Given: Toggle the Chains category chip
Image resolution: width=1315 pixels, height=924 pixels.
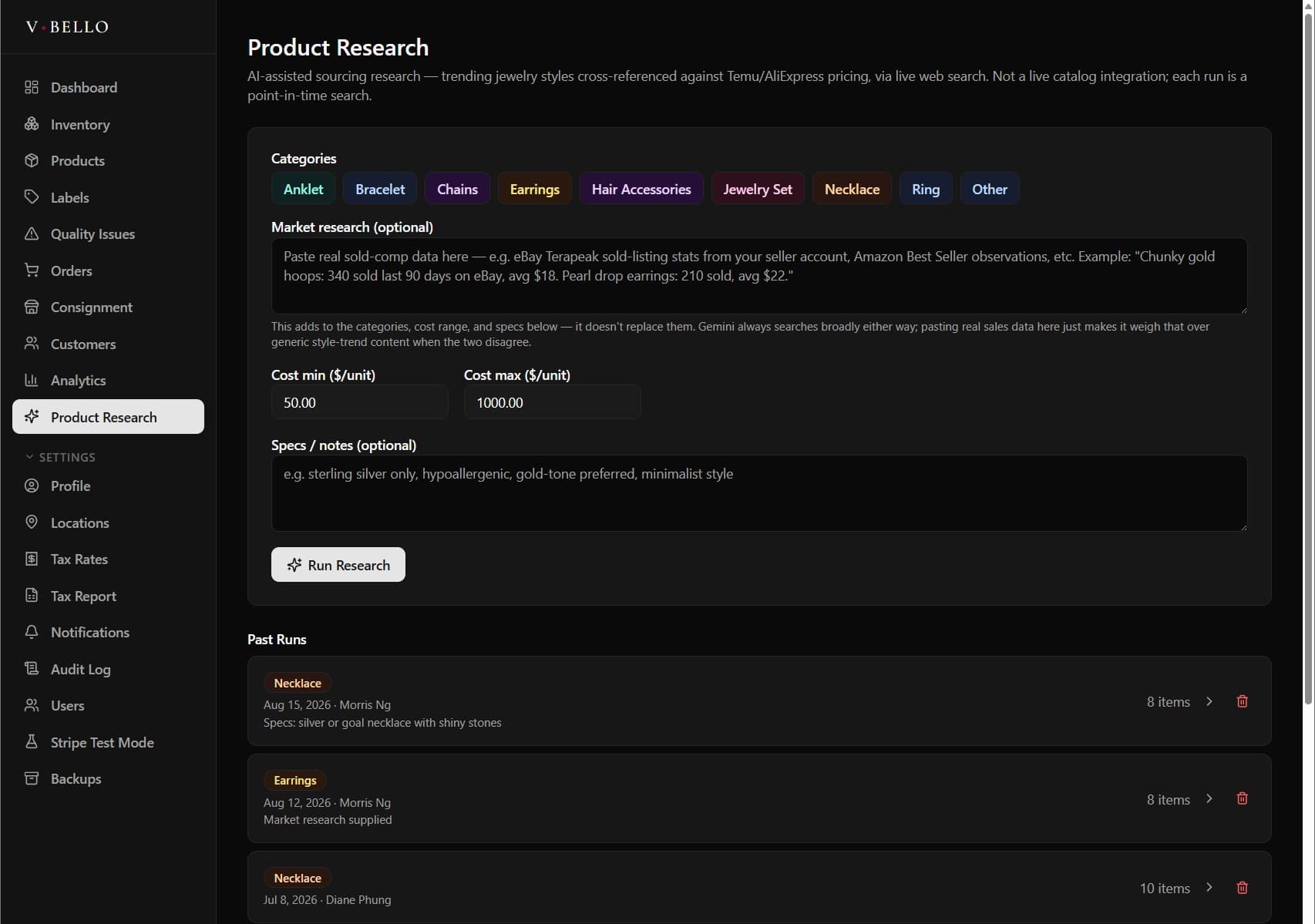Looking at the screenshot, I should 457,189.
